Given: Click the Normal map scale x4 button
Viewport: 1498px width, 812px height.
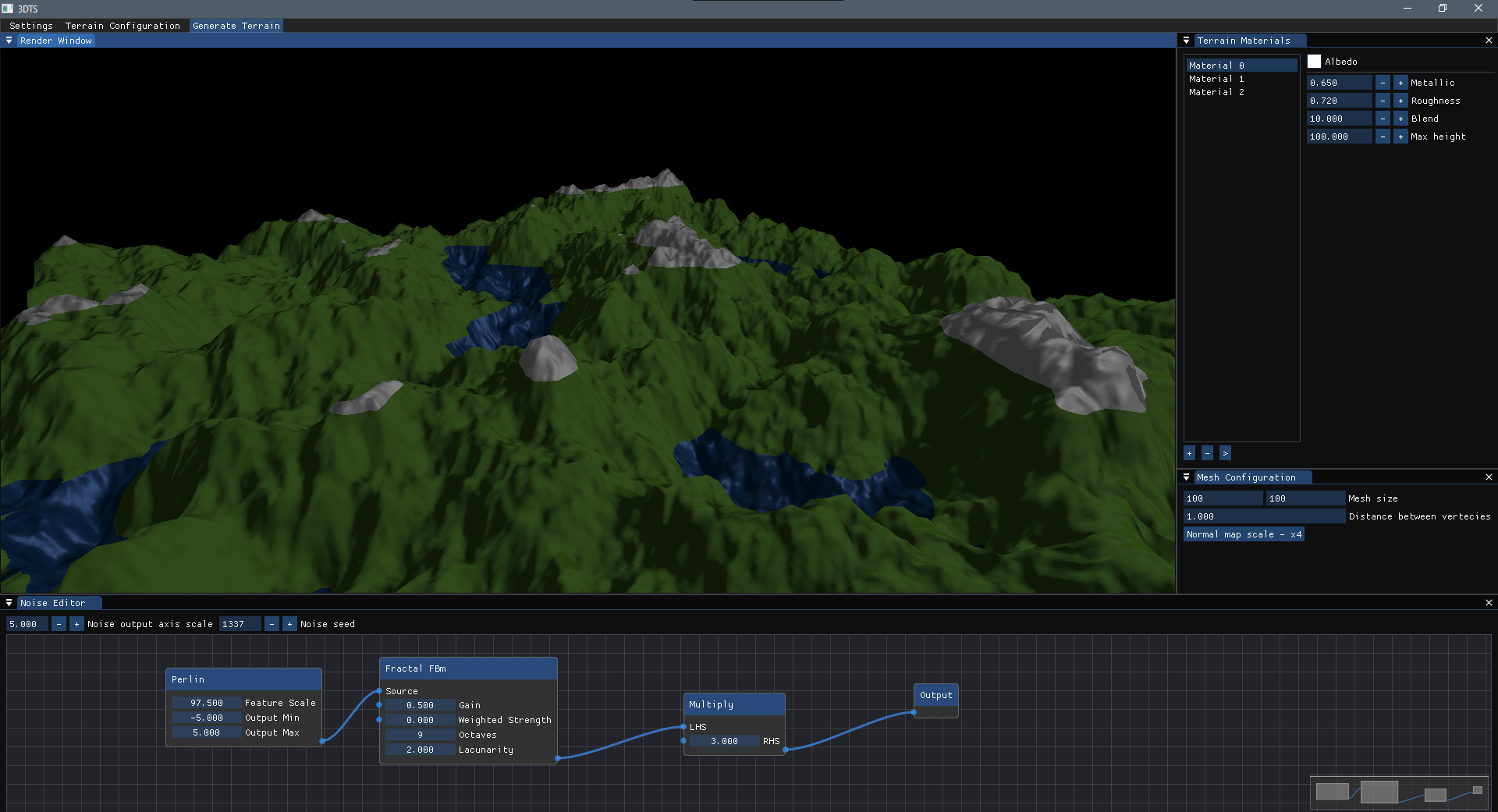Looking at the screenshot, I should pos(1244,534).
